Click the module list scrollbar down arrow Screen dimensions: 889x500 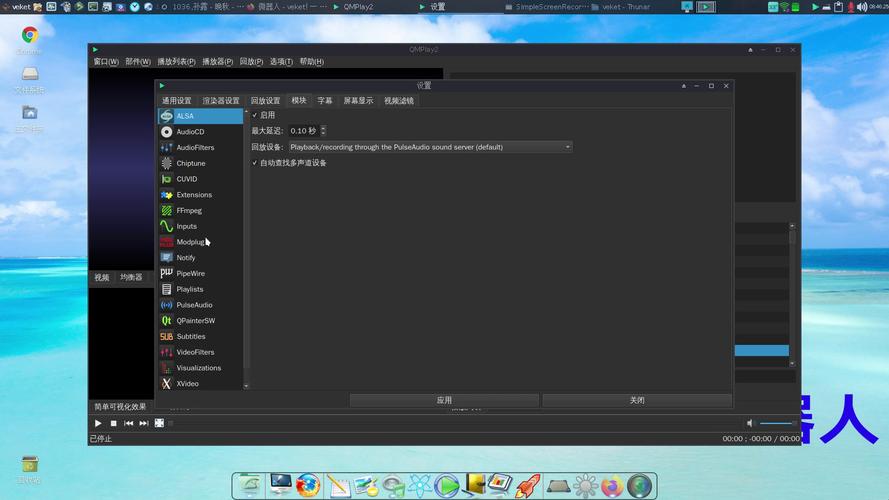[246, 387]
